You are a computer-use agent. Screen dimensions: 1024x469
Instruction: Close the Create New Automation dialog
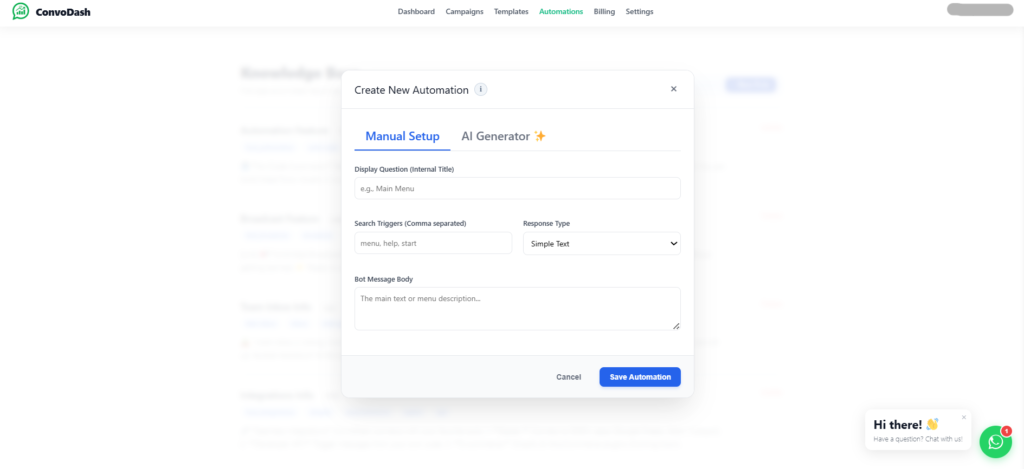[673, 89]
